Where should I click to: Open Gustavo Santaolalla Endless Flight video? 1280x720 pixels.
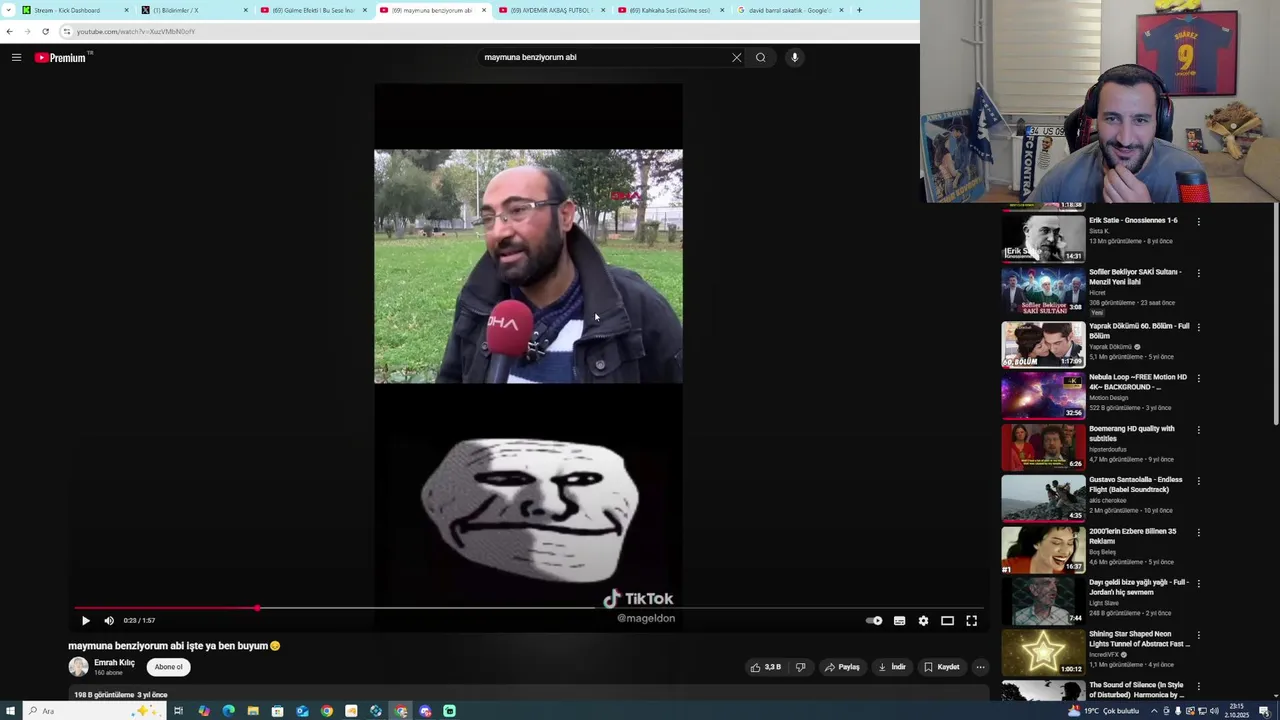click(x=1136, y=484)
